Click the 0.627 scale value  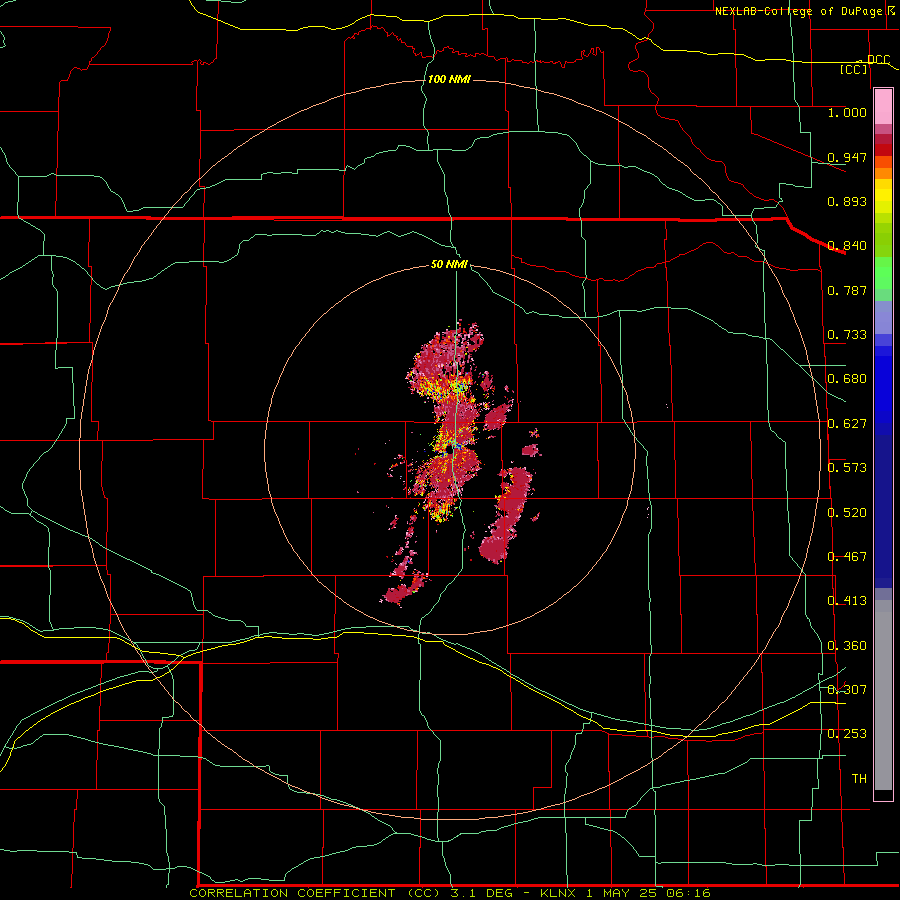(847, 424)
